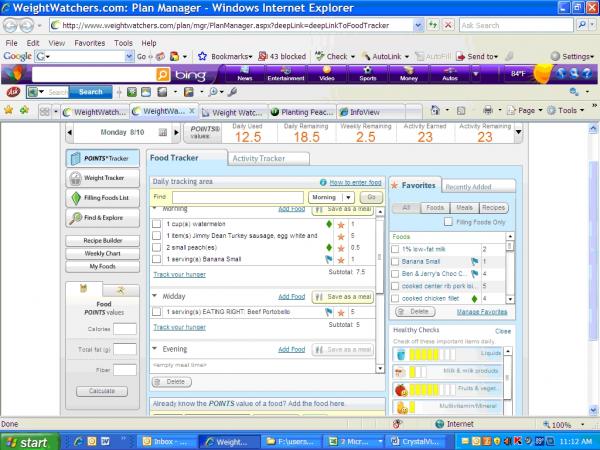Click the browser Refresh button
Image resolution: width=600 pixels, height=450 pixels.
pyautogui.click(x=433, y=25)
